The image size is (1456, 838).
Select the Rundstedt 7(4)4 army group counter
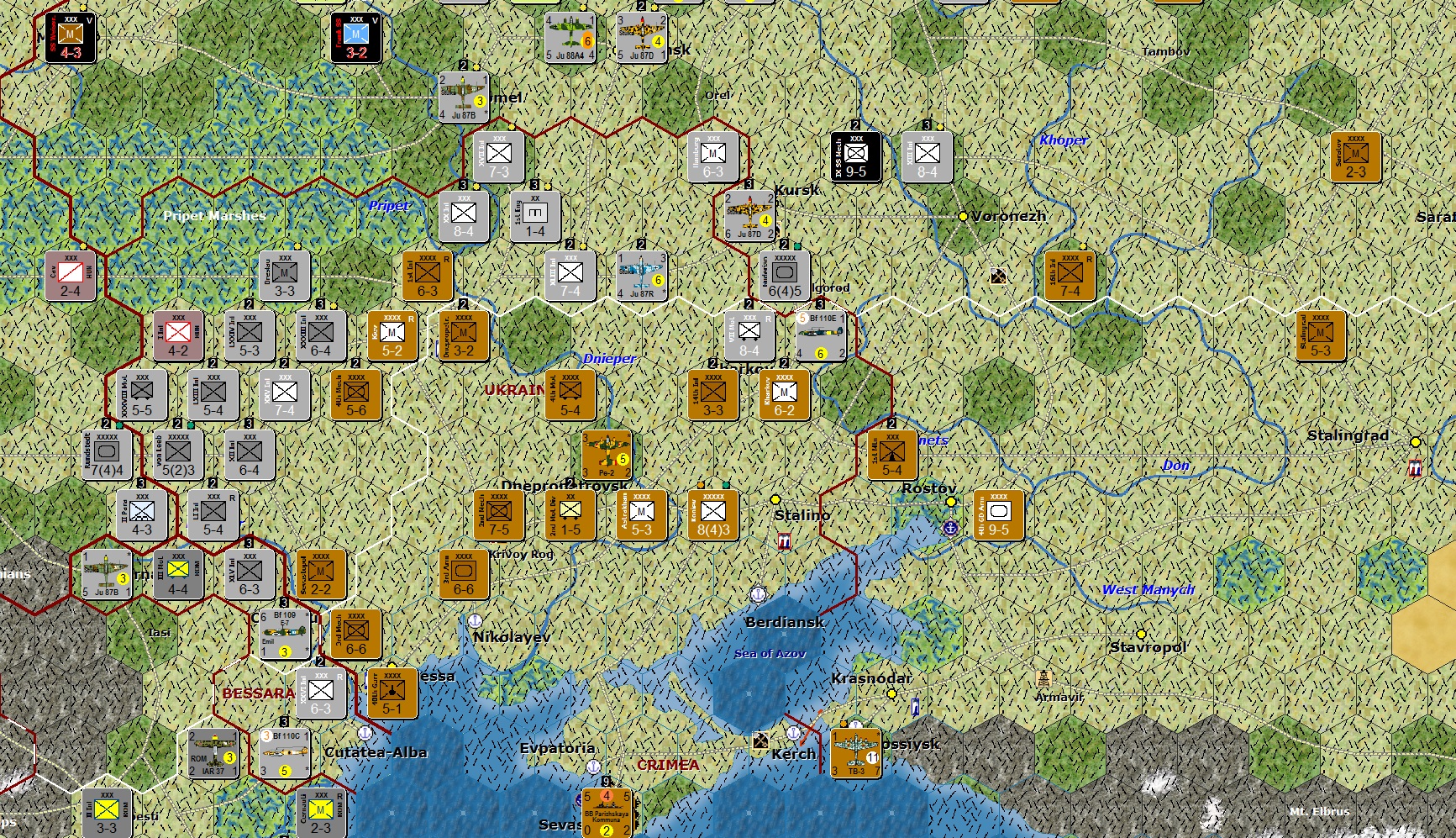(107, 455)
